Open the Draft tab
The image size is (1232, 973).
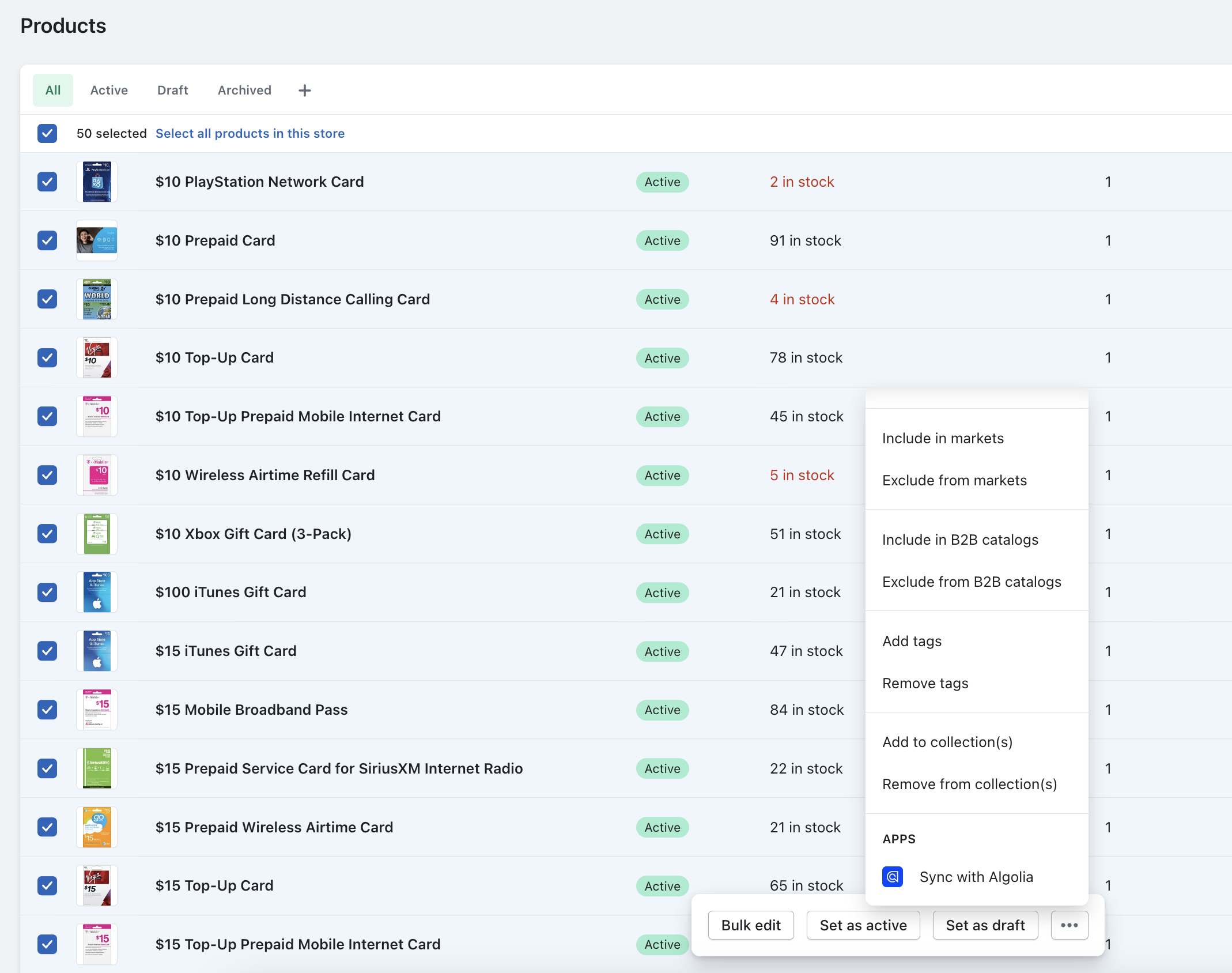[173, 90]
